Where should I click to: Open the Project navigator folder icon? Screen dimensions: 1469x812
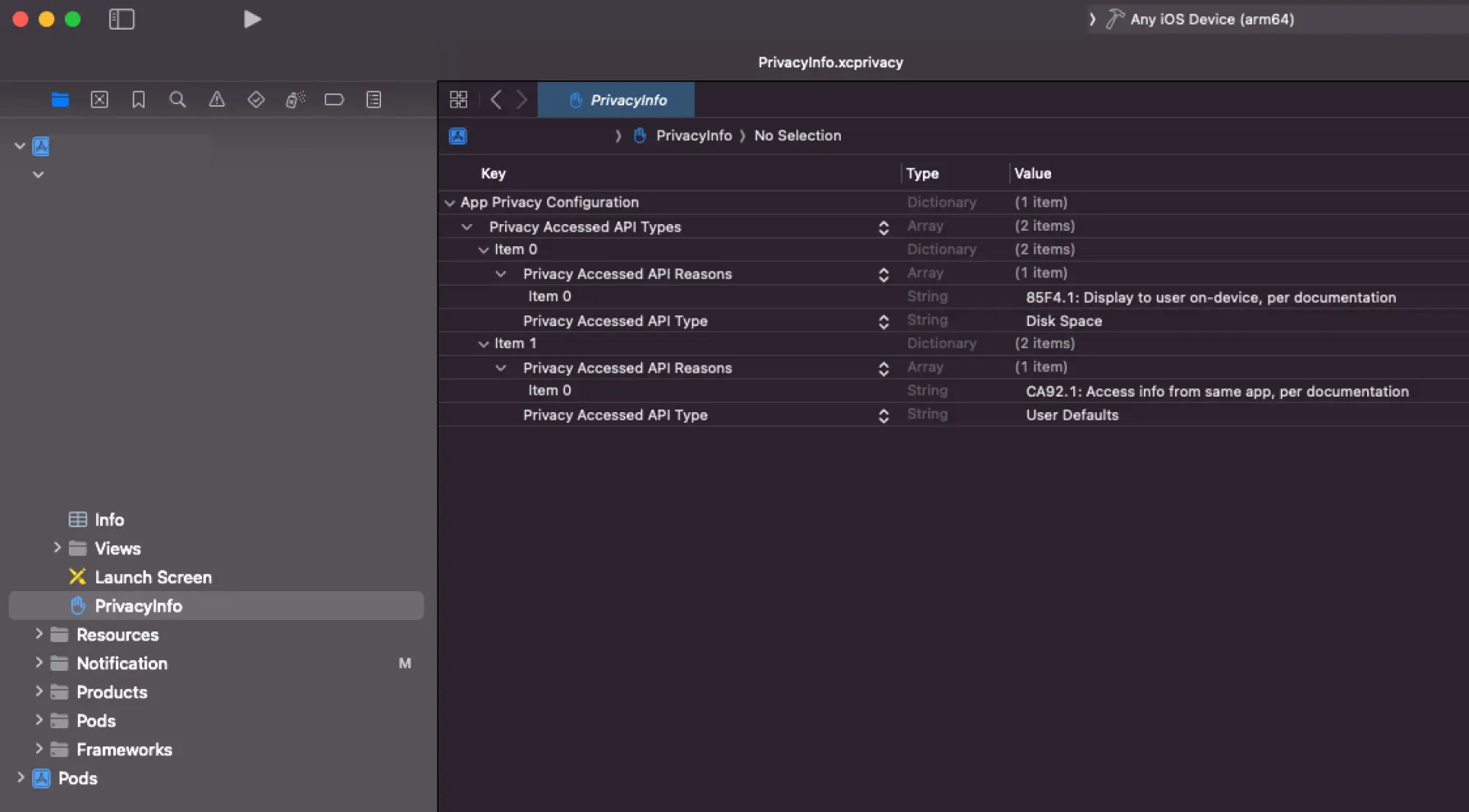[60, 100]
